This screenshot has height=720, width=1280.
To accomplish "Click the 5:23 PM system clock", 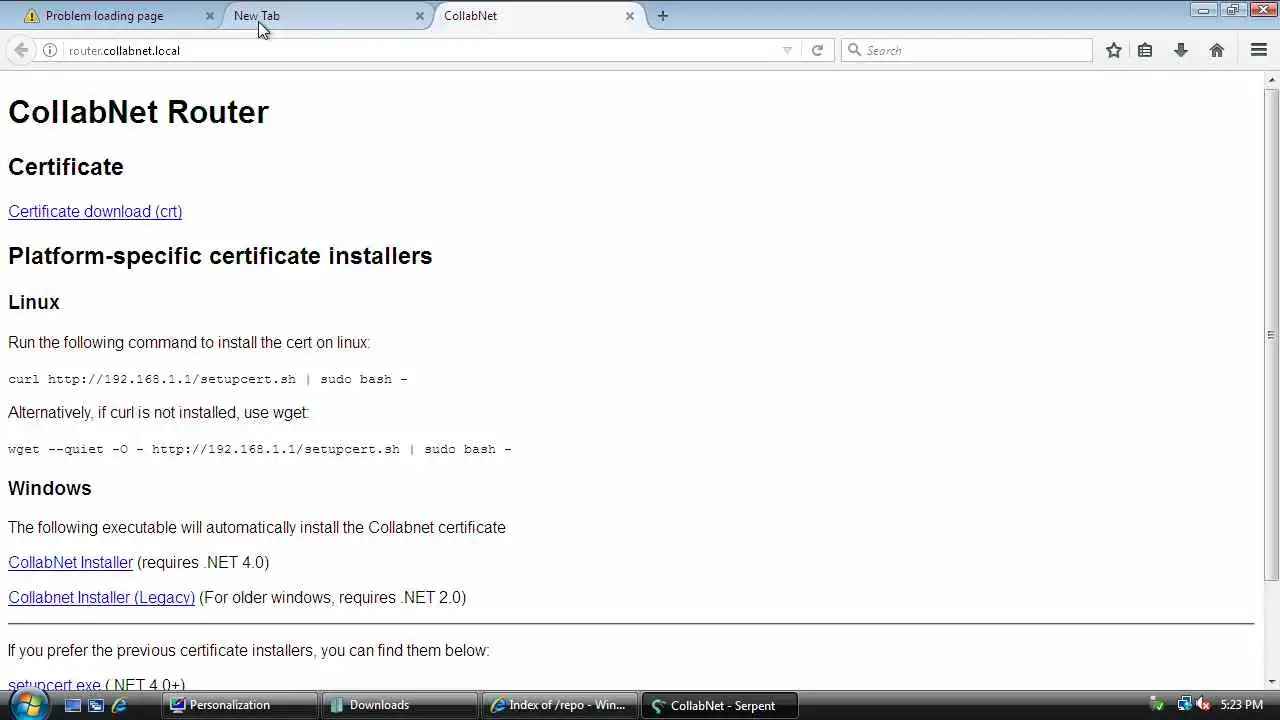I will [1241, 705].
